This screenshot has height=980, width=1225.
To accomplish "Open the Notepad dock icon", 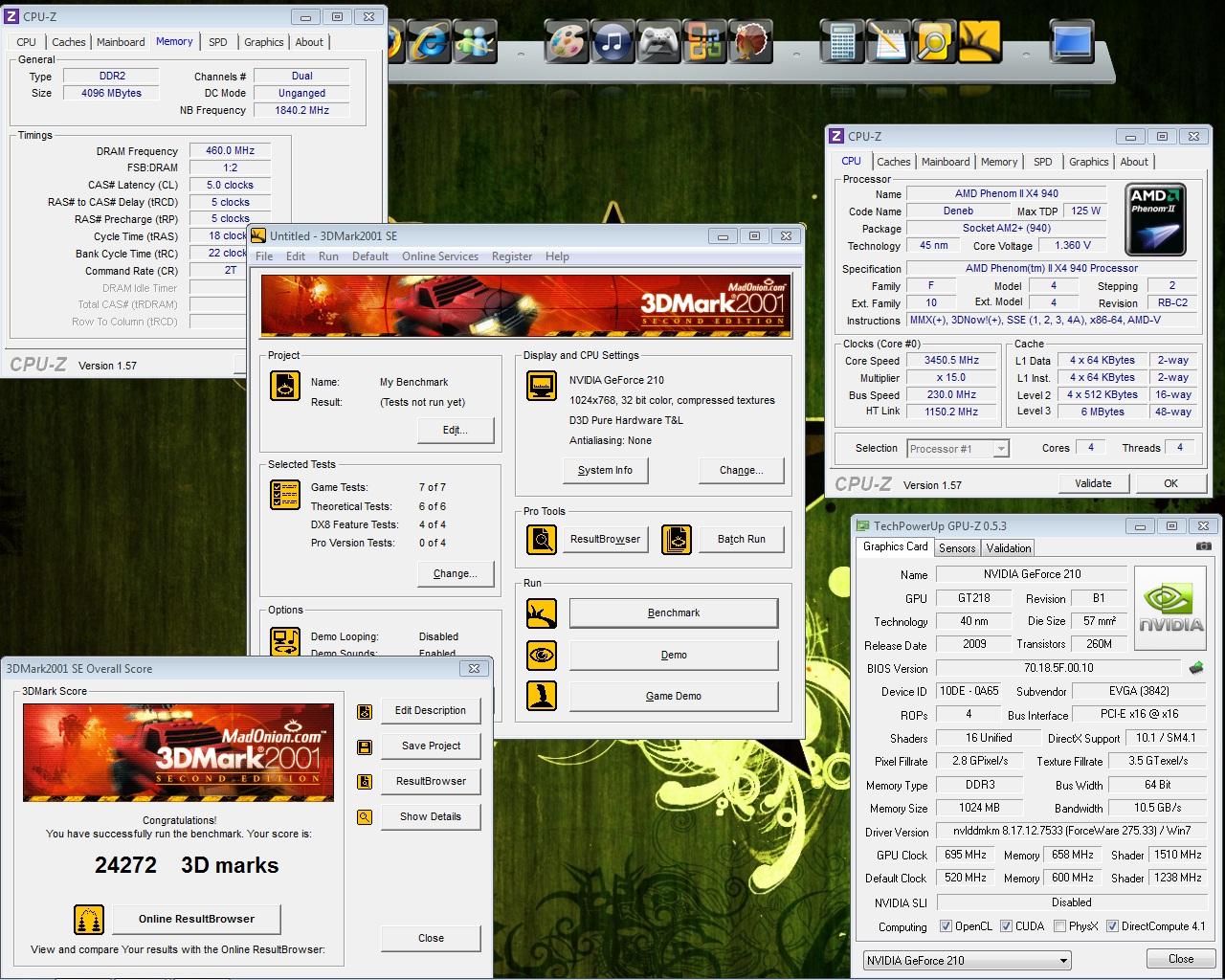I will click(x=888, y=41).
